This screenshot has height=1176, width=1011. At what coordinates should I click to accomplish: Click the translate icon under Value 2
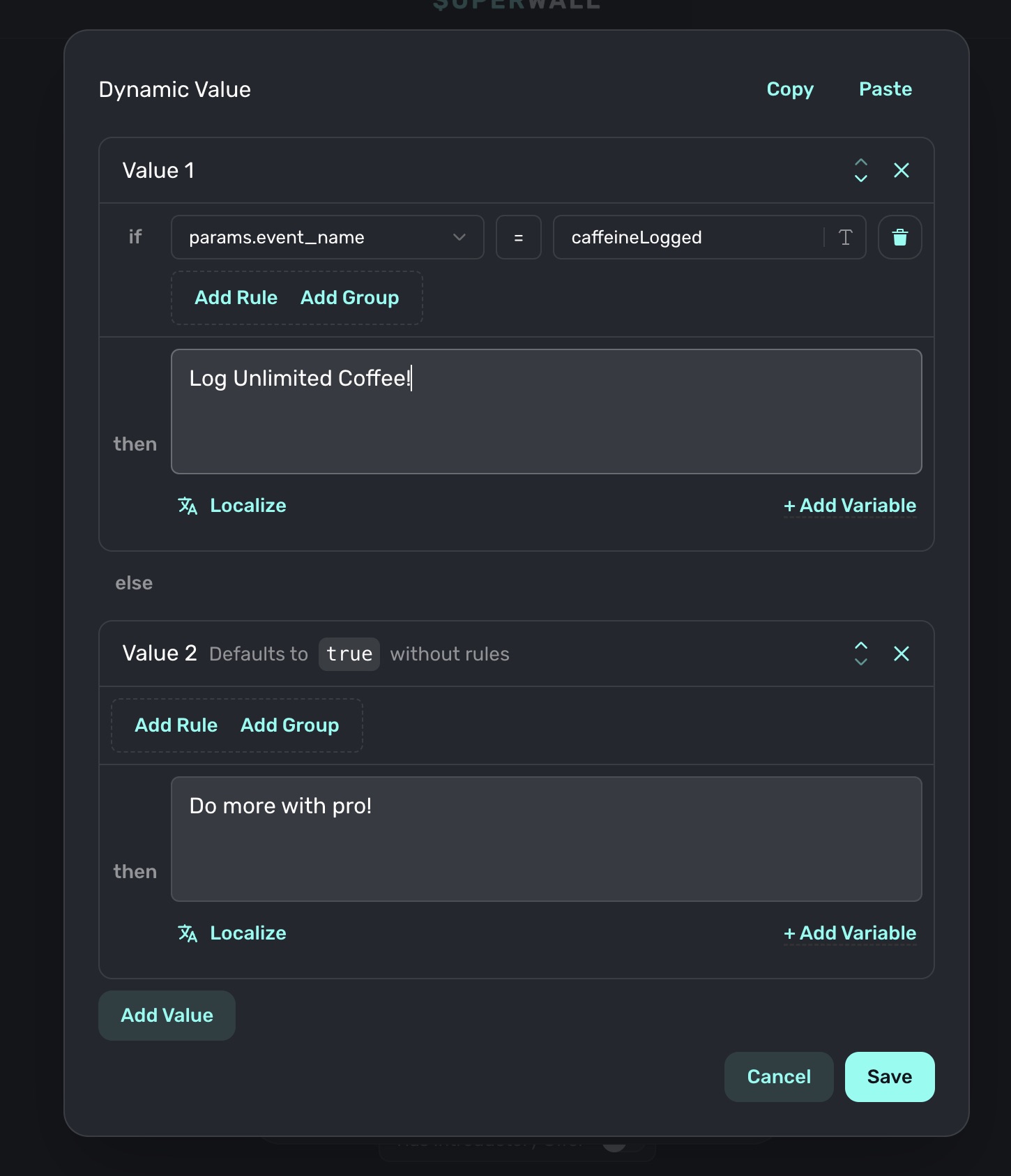[188, 933]
